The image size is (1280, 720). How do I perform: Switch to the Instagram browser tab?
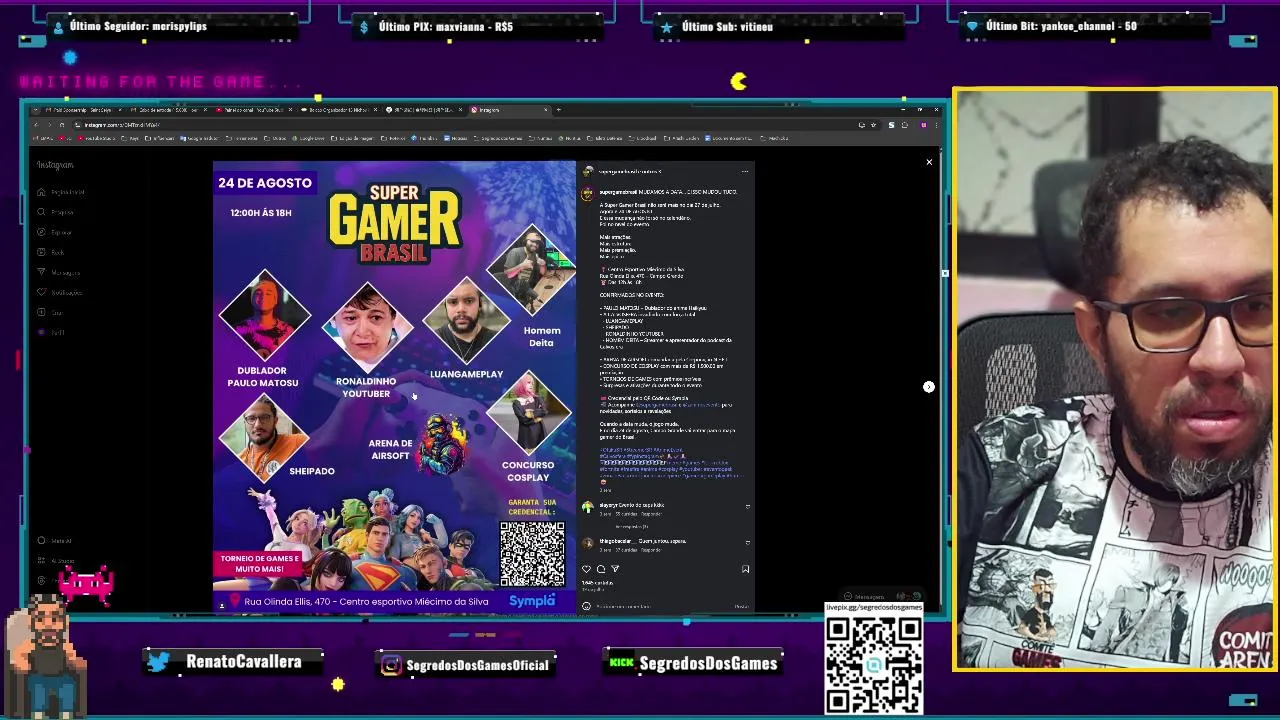point(510,110)
